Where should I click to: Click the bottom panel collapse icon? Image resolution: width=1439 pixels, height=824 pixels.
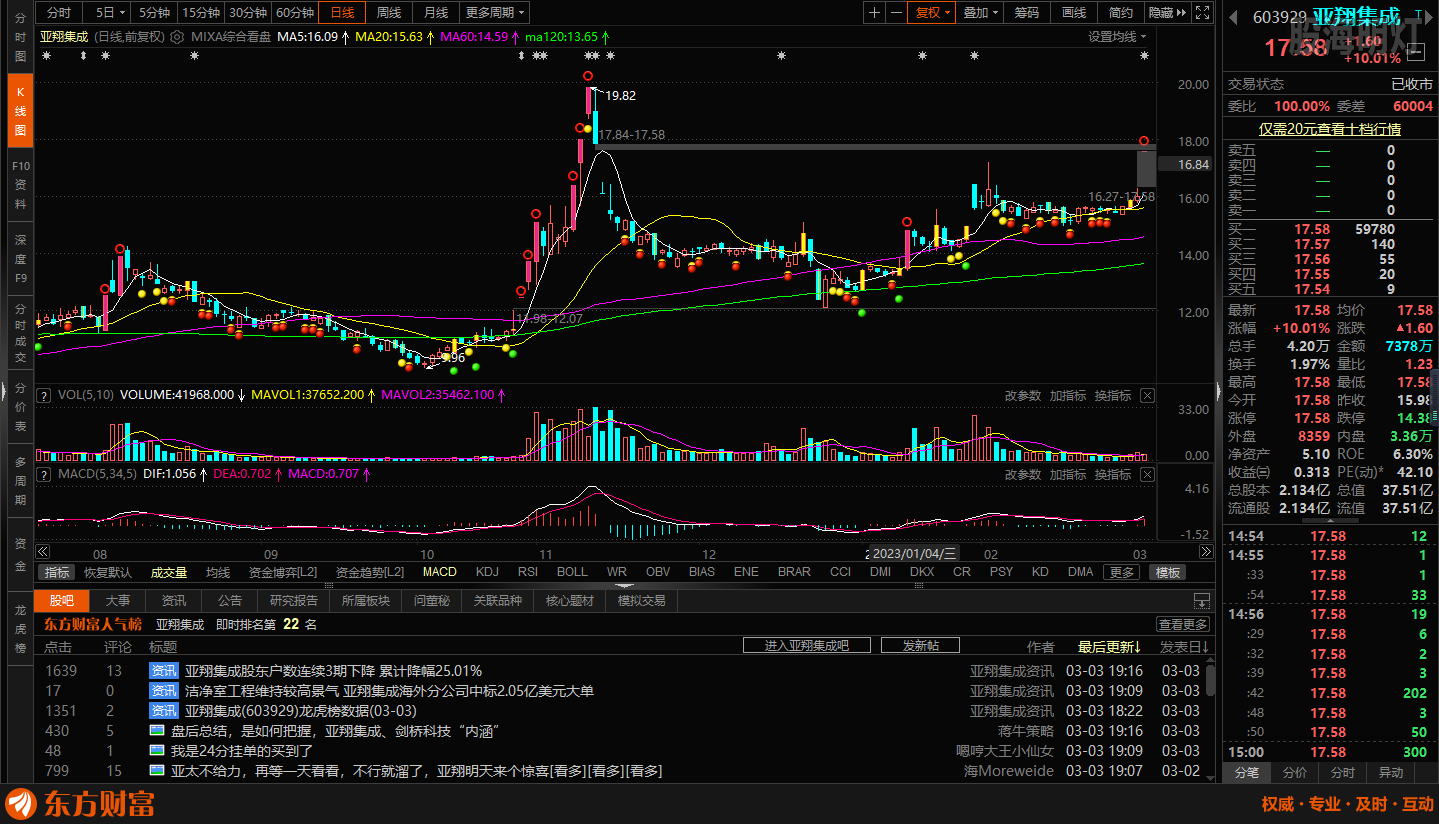1202,601
